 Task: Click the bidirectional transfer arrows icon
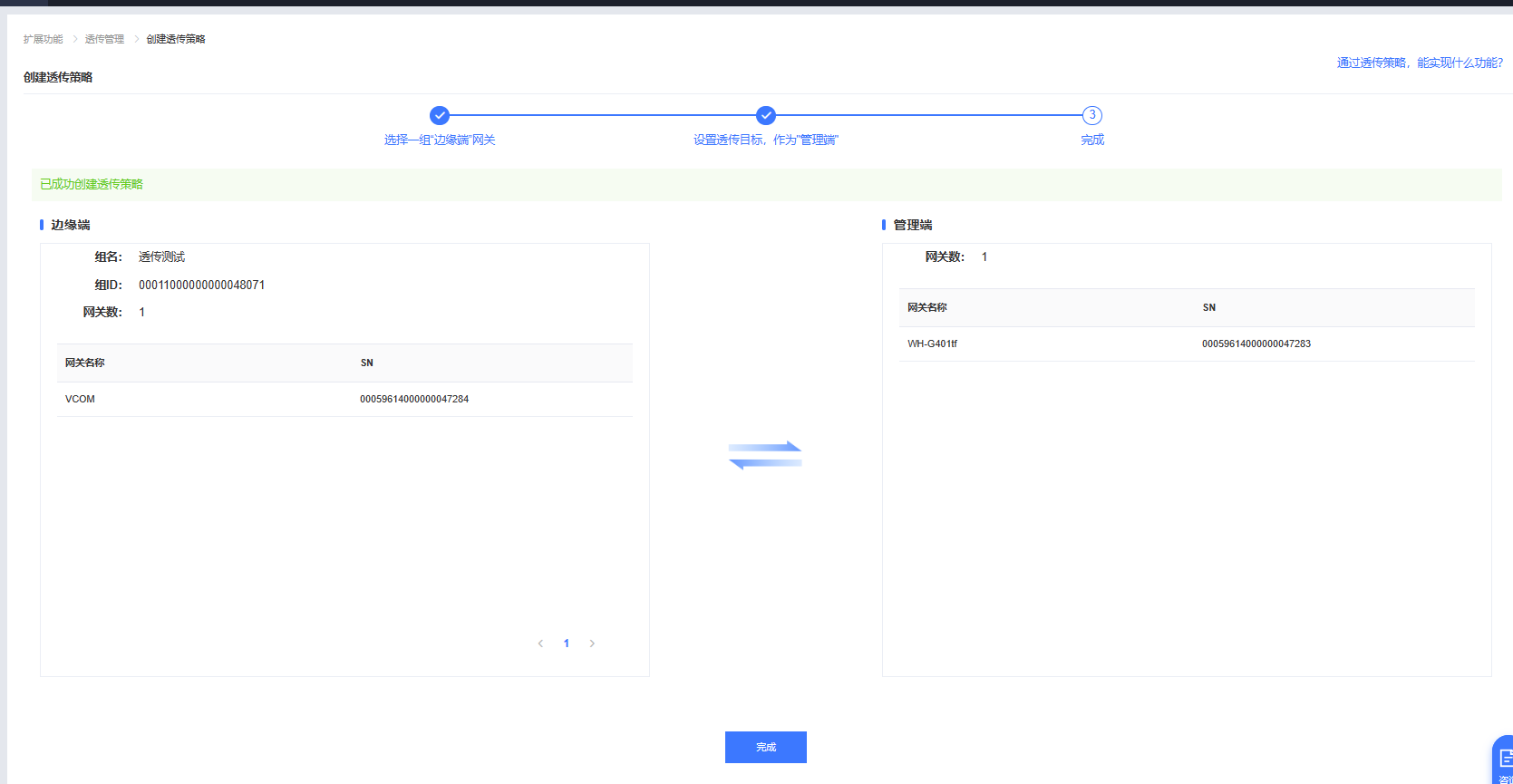point(765,455)
